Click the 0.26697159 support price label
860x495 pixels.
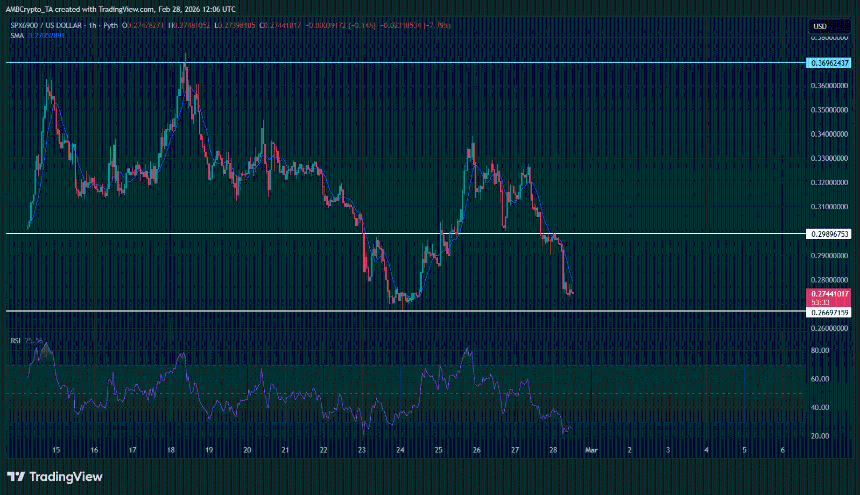point(829,312)
